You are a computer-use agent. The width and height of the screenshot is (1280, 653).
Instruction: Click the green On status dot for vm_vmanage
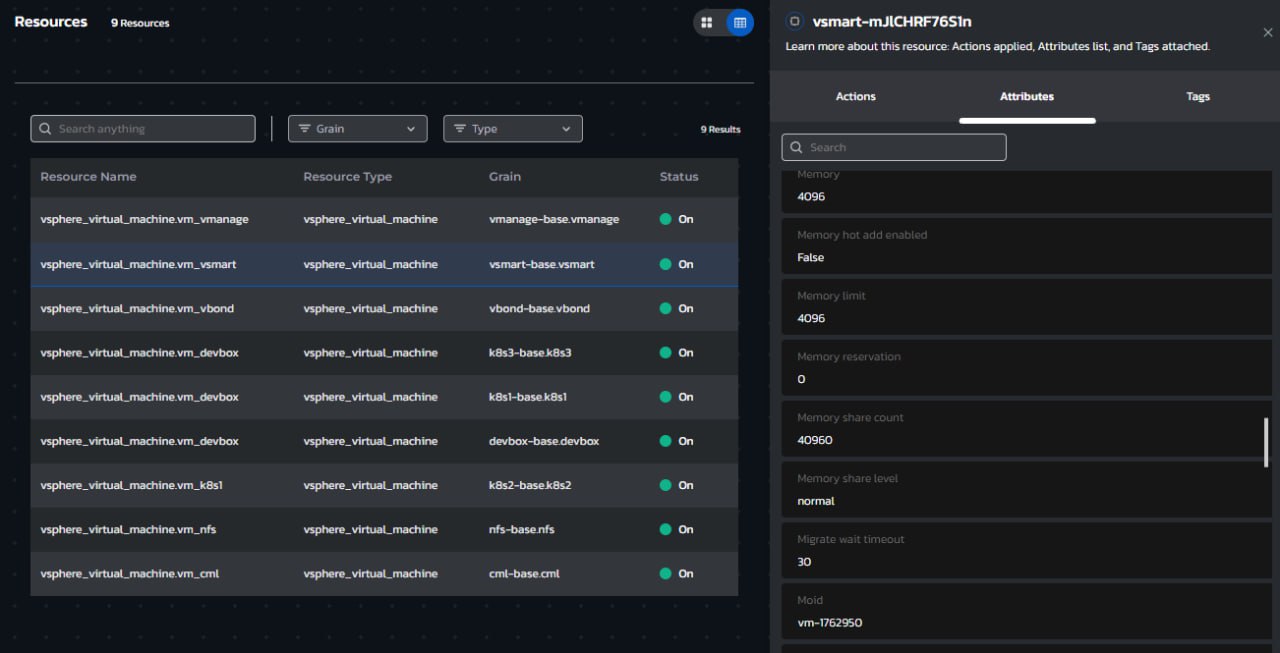666,219
